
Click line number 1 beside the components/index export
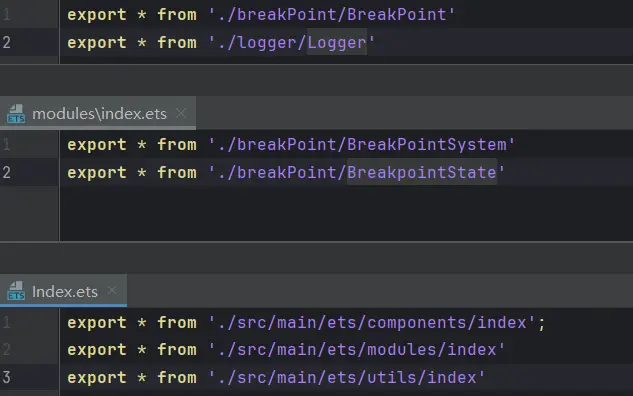[x=6, y=323]
